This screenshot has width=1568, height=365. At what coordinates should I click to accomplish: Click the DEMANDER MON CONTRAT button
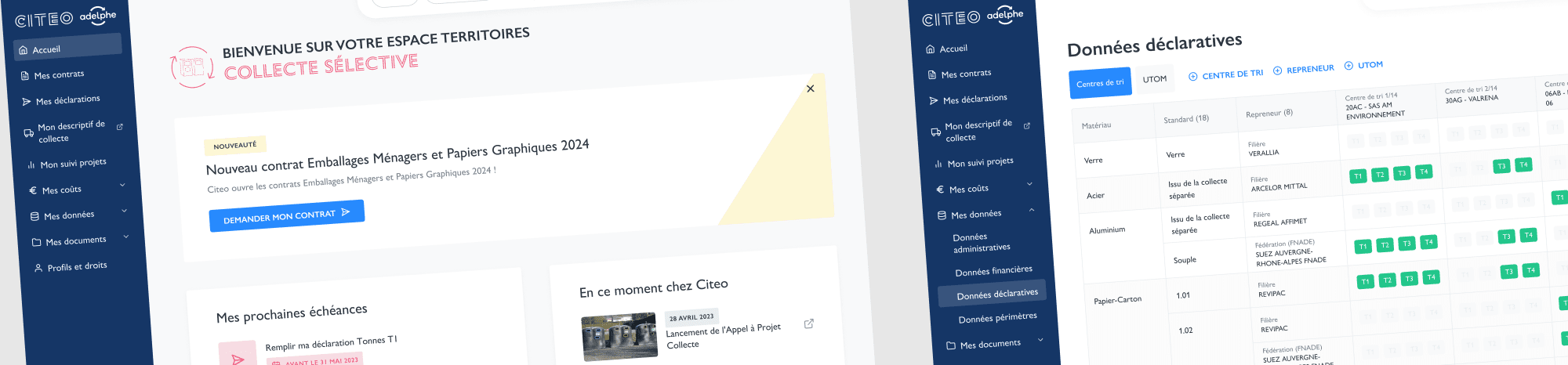point(286,215)
